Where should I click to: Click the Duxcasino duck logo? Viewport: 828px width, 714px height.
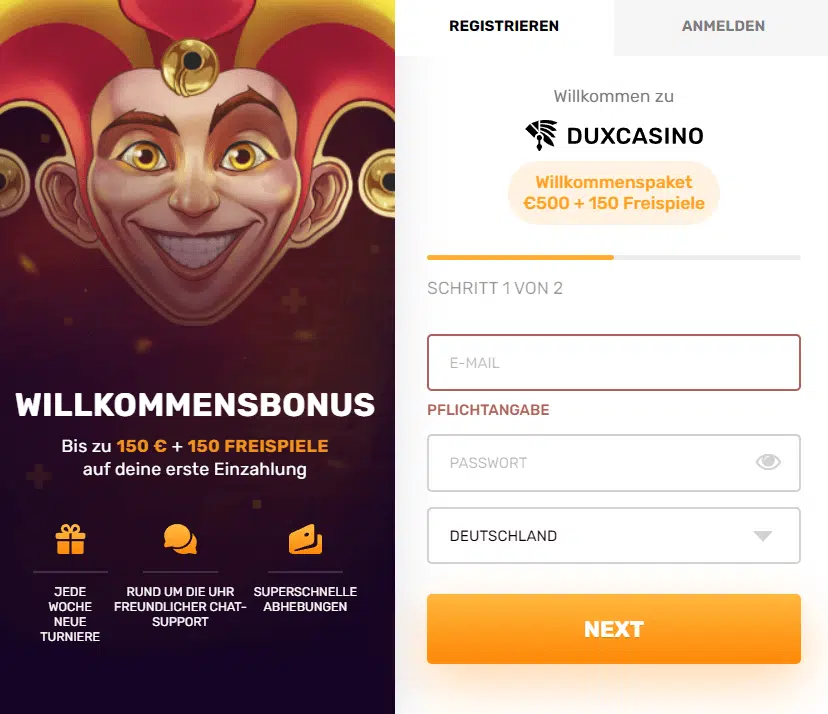click(x=539, y=134)
